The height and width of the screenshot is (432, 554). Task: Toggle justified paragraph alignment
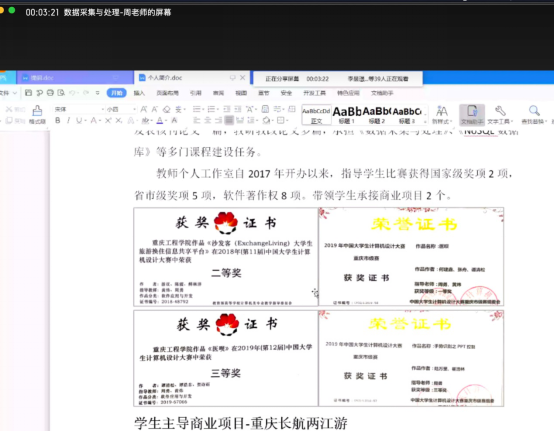click(229, 120)
